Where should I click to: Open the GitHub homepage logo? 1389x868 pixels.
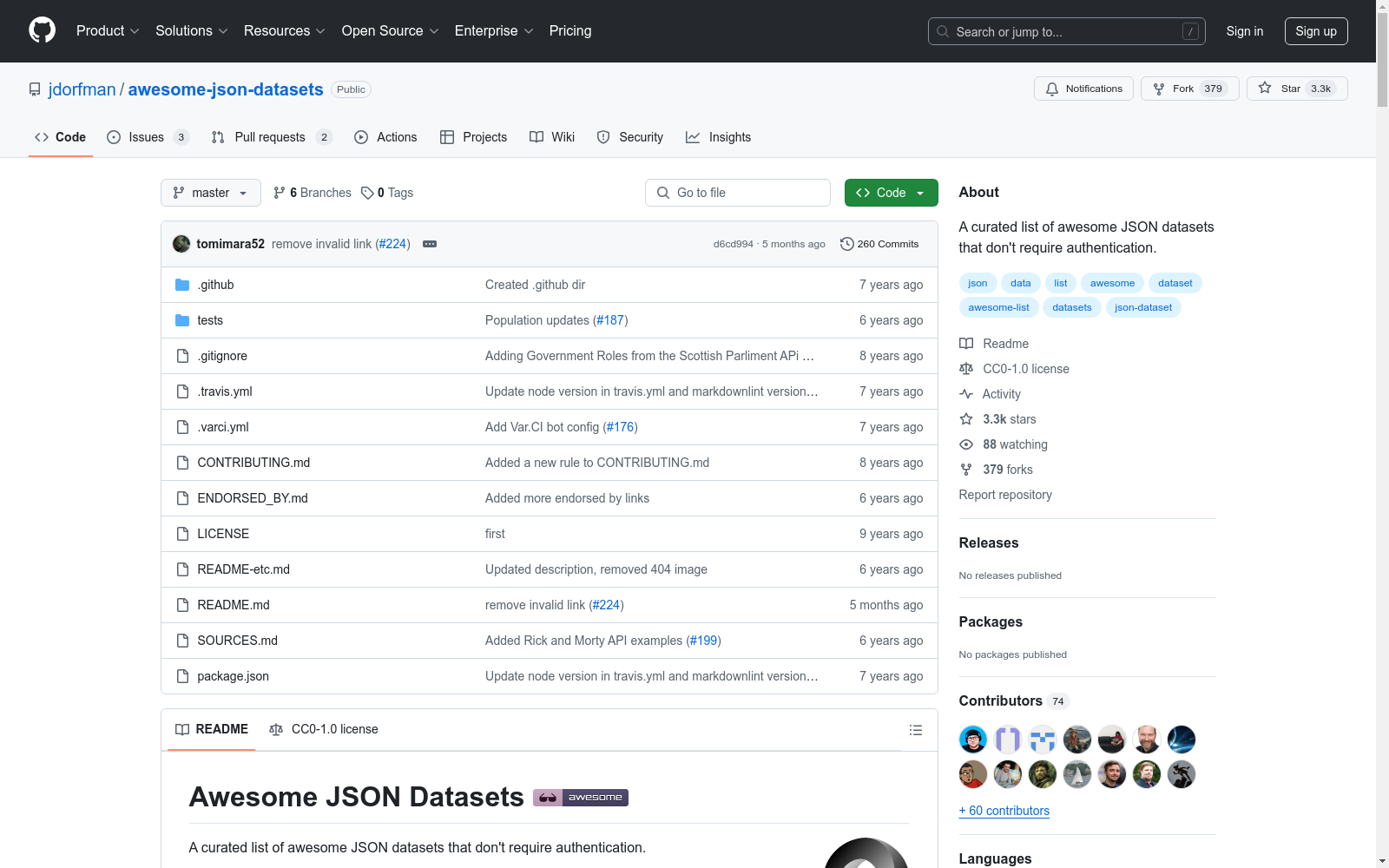click(x=42, y=30)
